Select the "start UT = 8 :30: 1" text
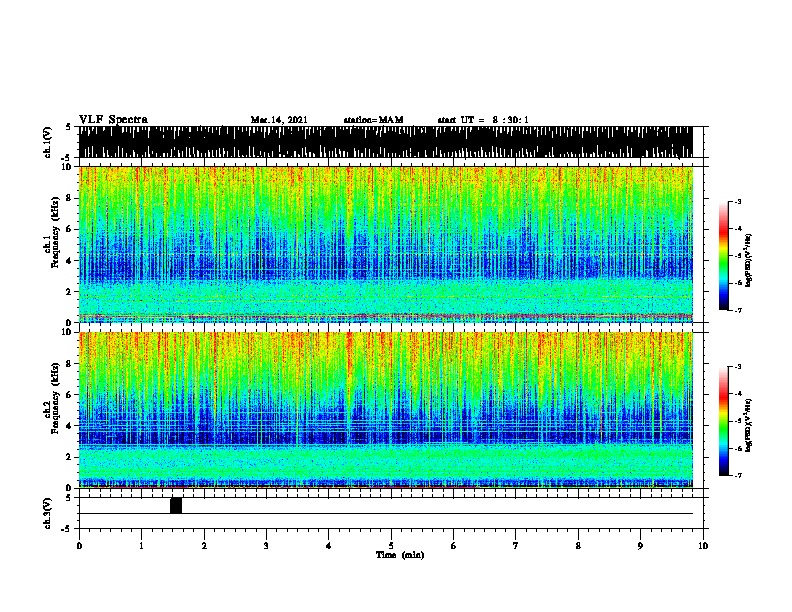 point(483,120)
